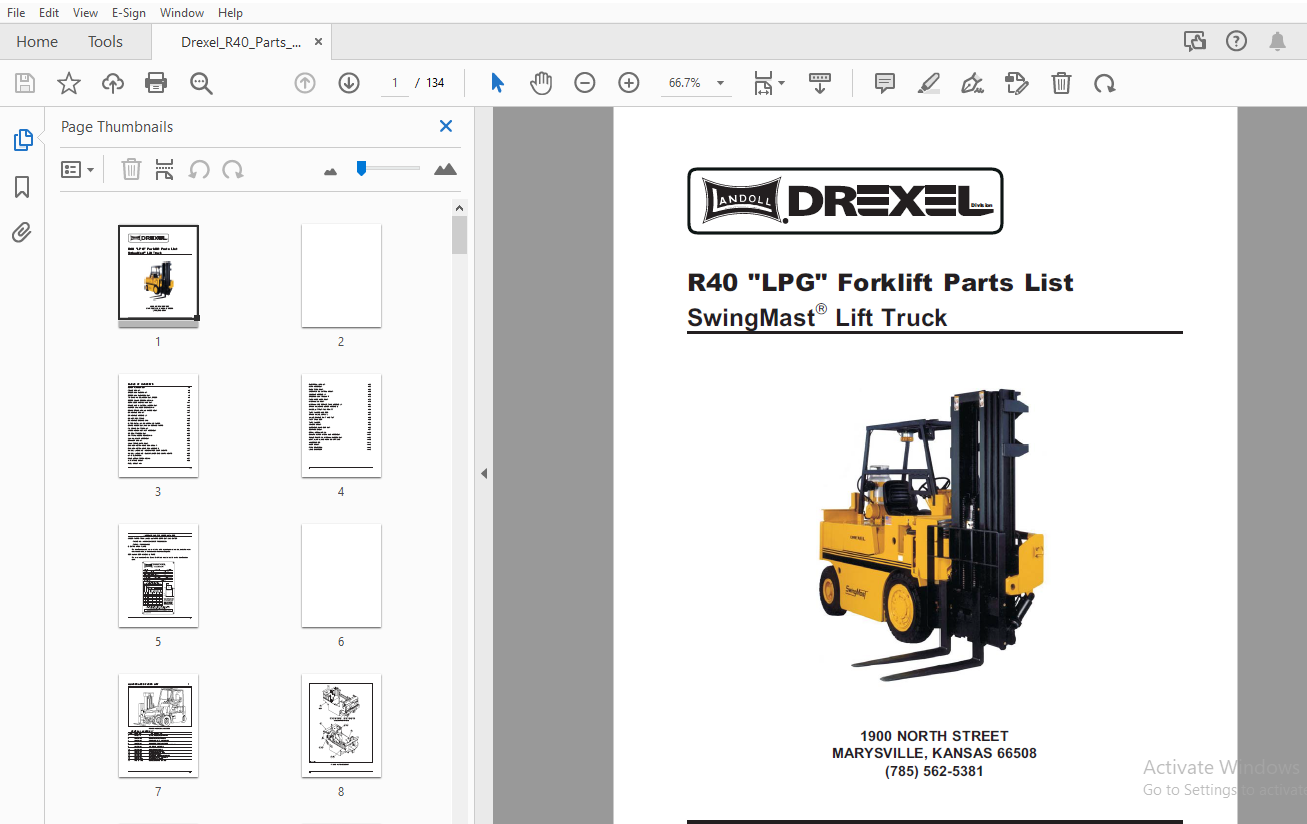Select page 8 thumbnail

341,725
